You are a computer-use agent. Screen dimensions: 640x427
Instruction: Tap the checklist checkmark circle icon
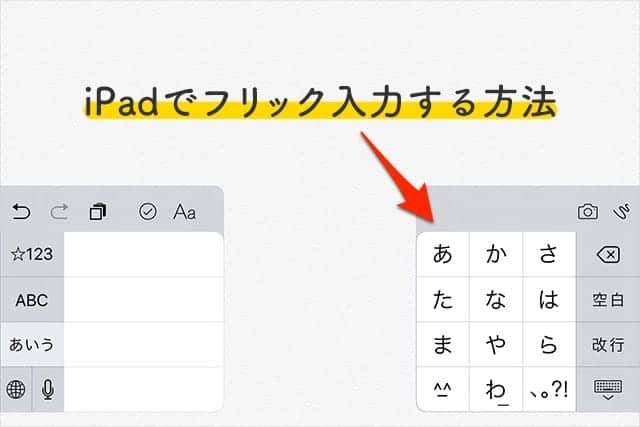point(148,212)
